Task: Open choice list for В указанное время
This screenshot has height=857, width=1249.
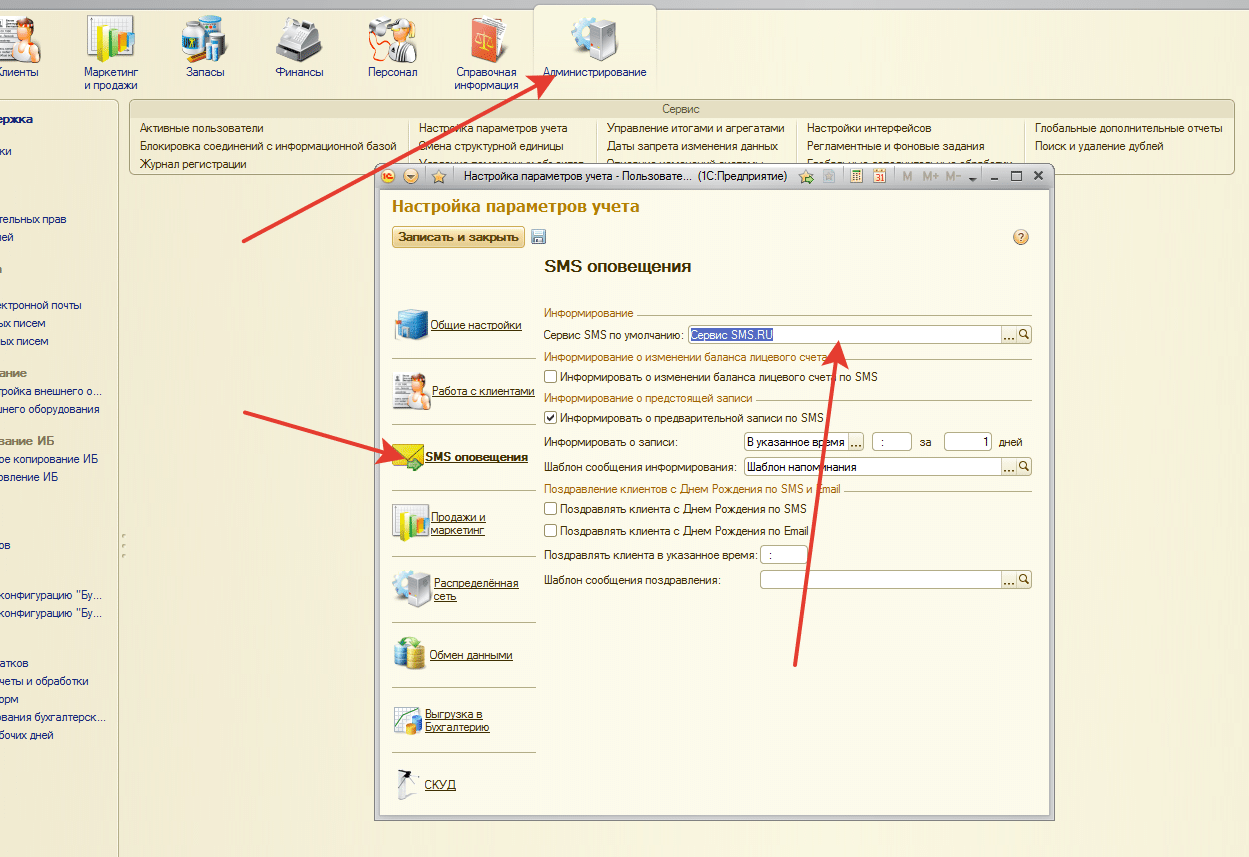Action: tap(856, 441)
